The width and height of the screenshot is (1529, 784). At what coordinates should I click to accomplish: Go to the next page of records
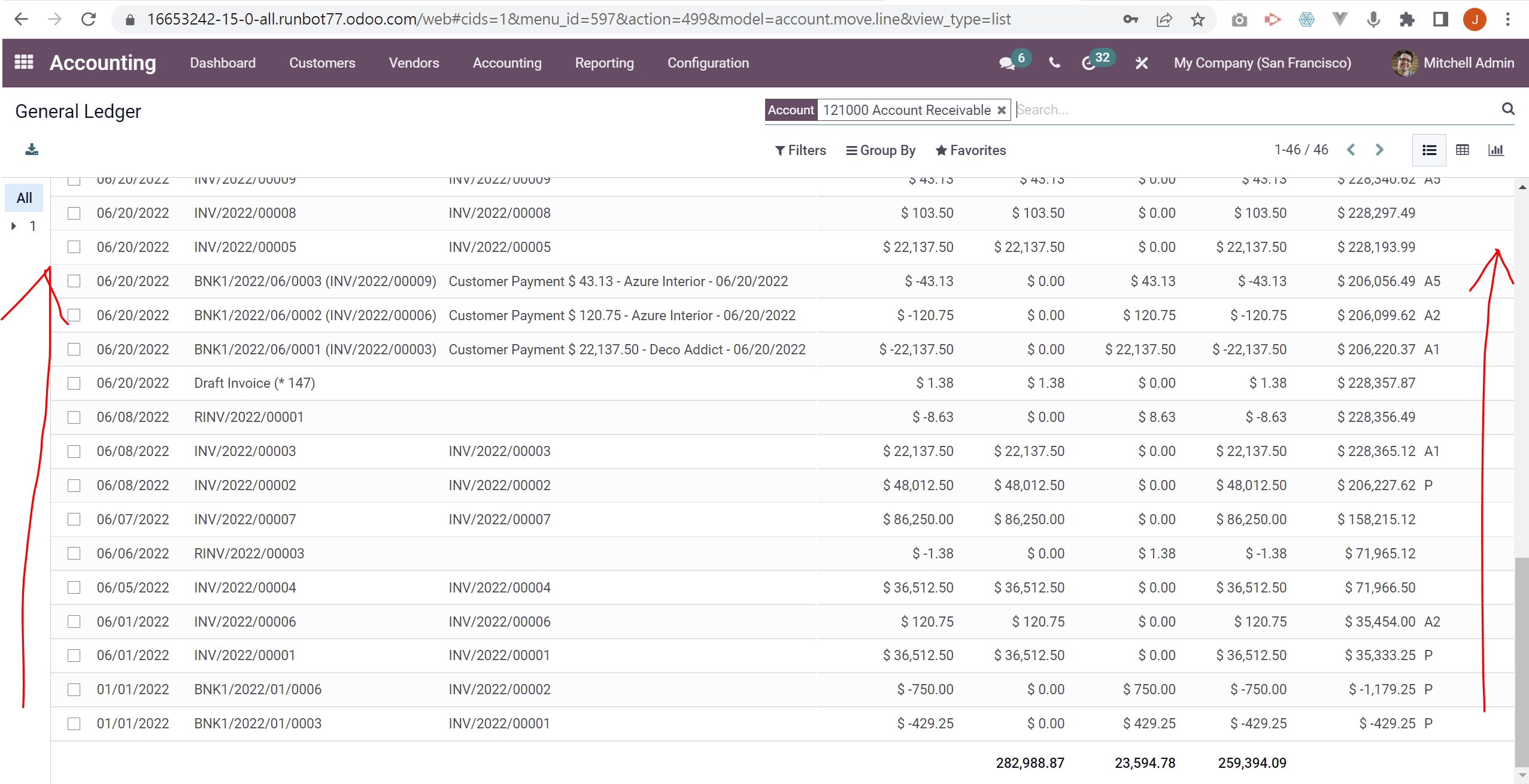click(x=1380, y=150)
